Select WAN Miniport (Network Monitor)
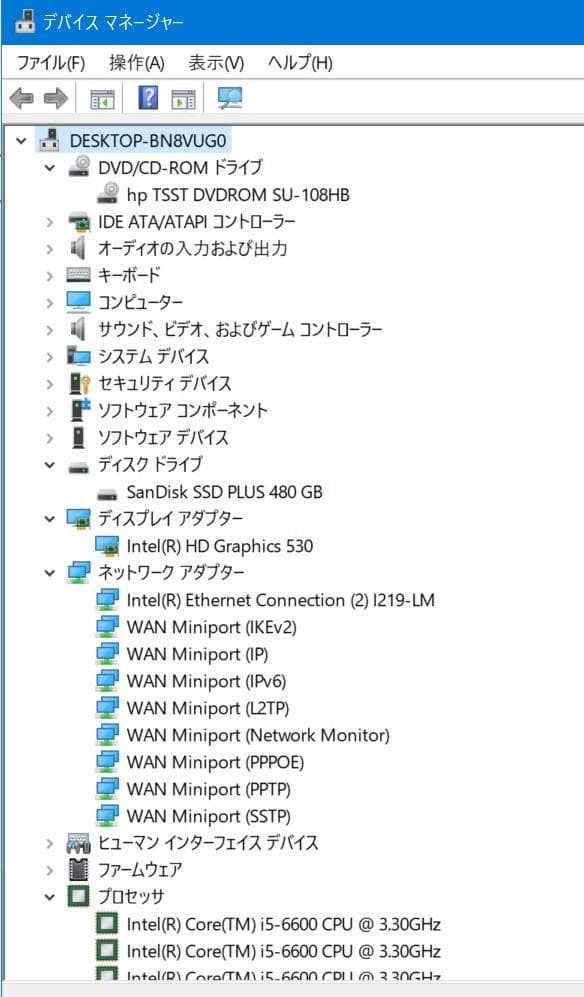The height and width of the screenshot is (997, 584). 258,735
